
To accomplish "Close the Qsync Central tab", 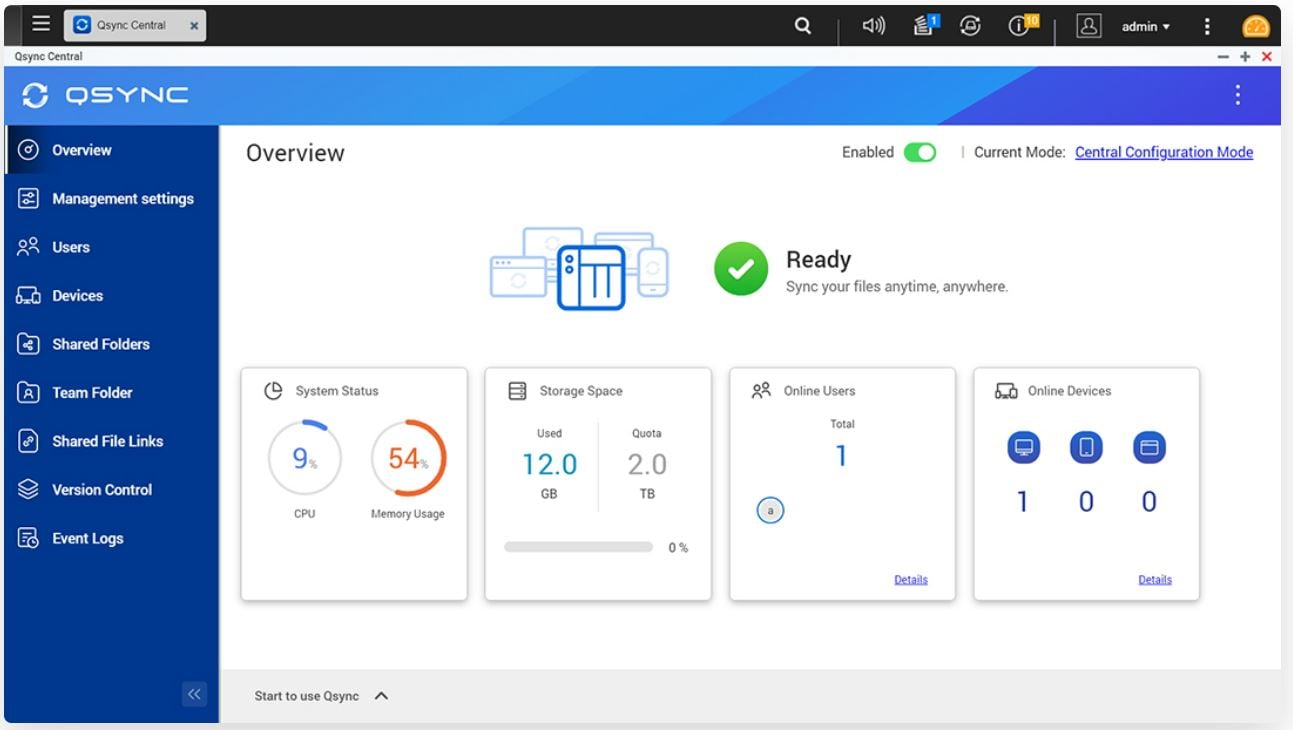I will [x=193, y=26].
